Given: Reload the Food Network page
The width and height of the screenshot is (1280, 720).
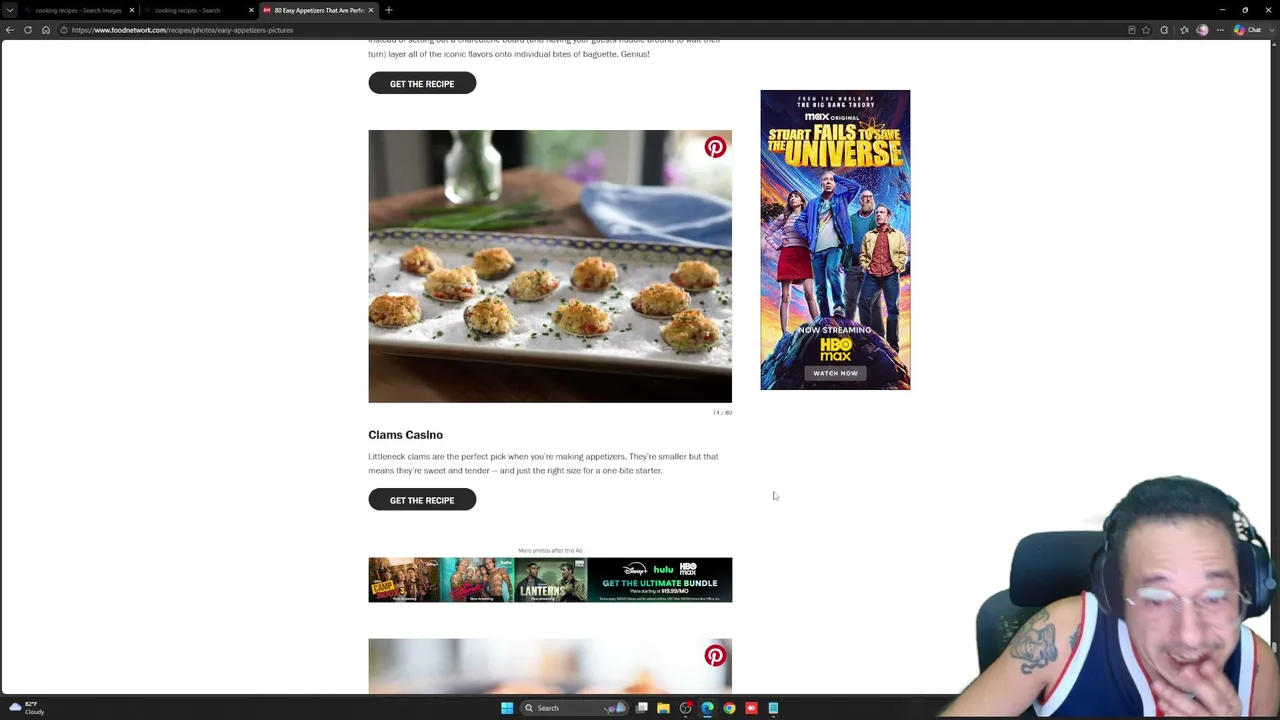Looking at the screenshot, I should (28, 30).
